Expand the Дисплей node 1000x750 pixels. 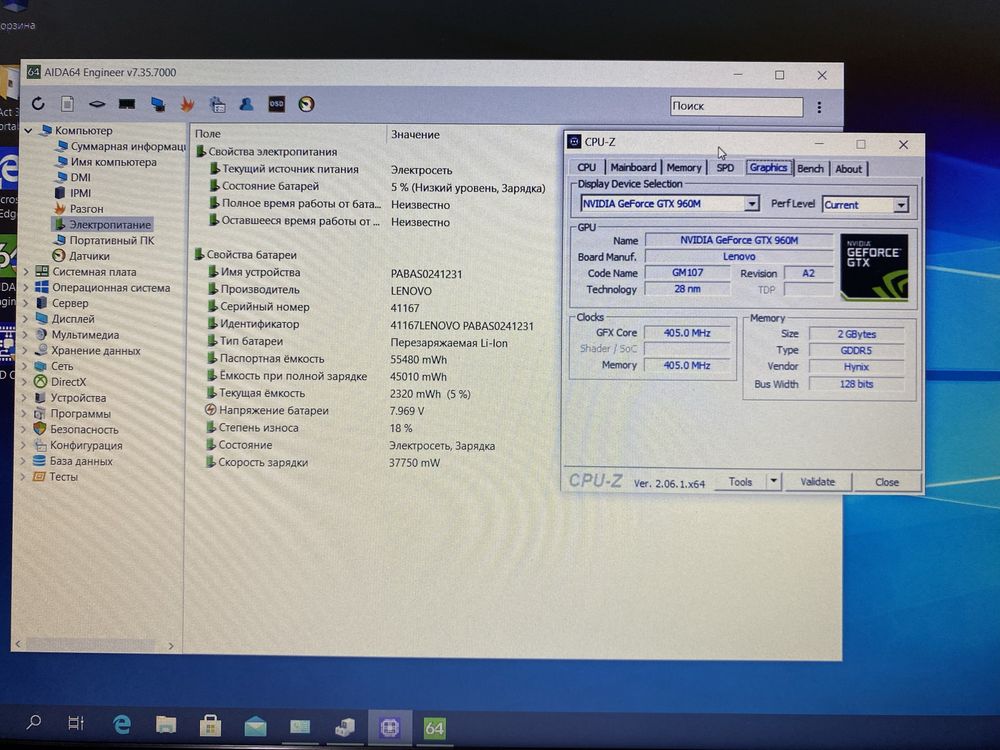point(26,319)
